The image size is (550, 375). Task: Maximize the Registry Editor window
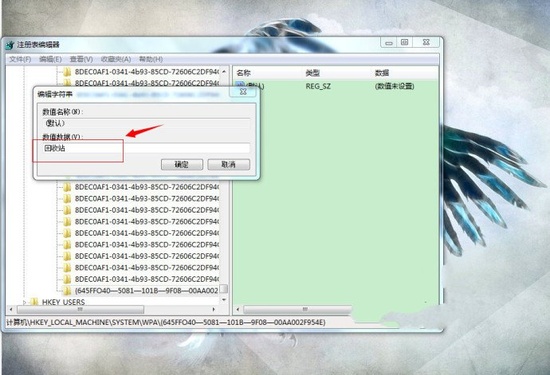(404, 42)
